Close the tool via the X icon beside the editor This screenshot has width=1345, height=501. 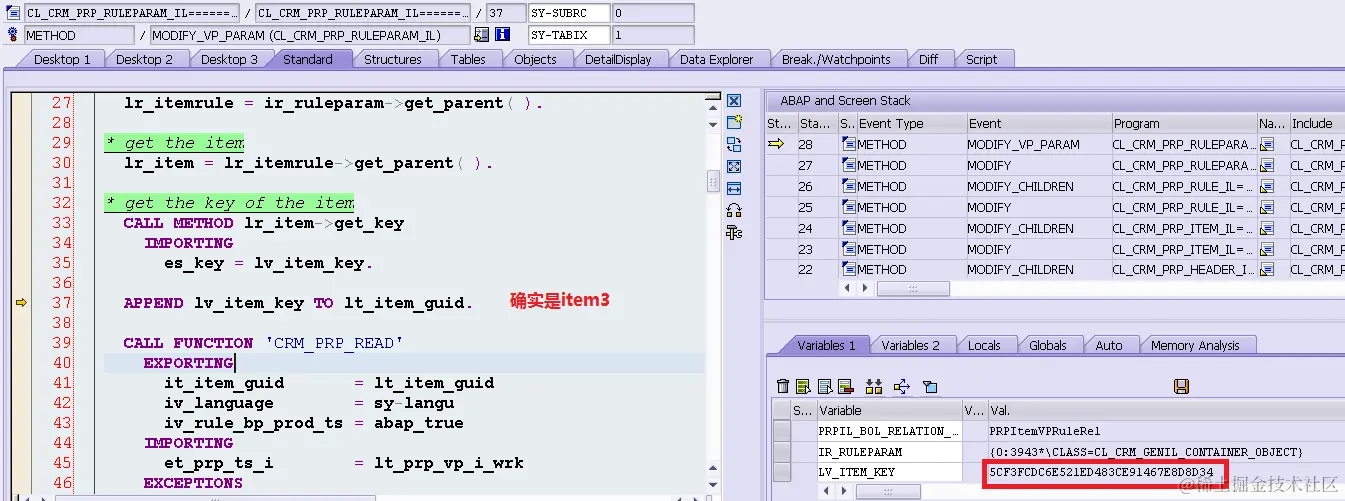(x=734, y=101)
